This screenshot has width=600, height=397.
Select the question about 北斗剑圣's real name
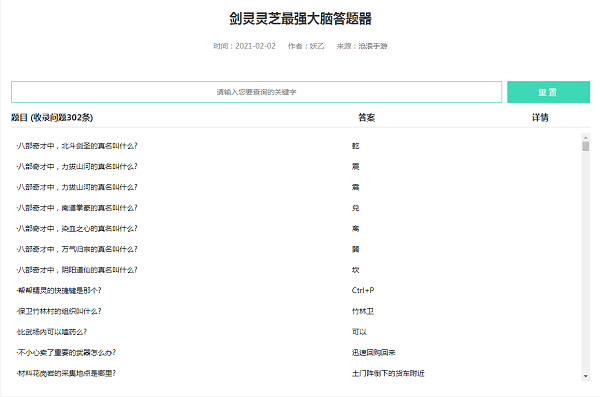77,146
